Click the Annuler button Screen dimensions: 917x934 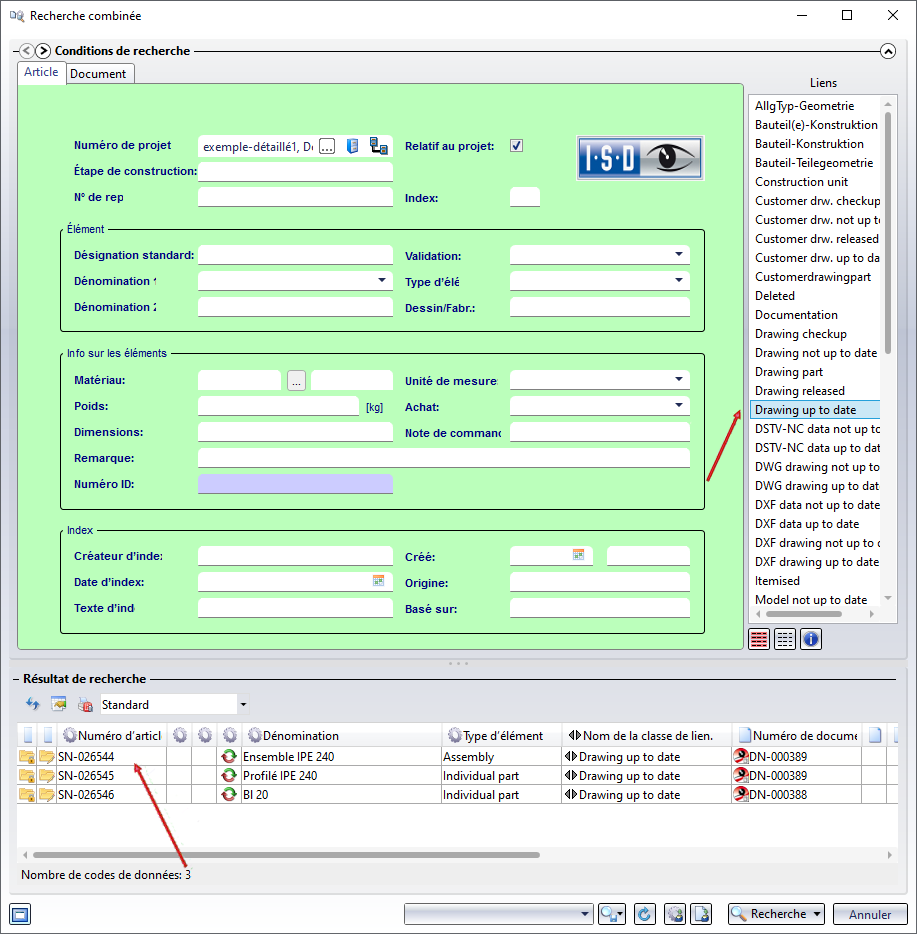(x=870, y=914)
